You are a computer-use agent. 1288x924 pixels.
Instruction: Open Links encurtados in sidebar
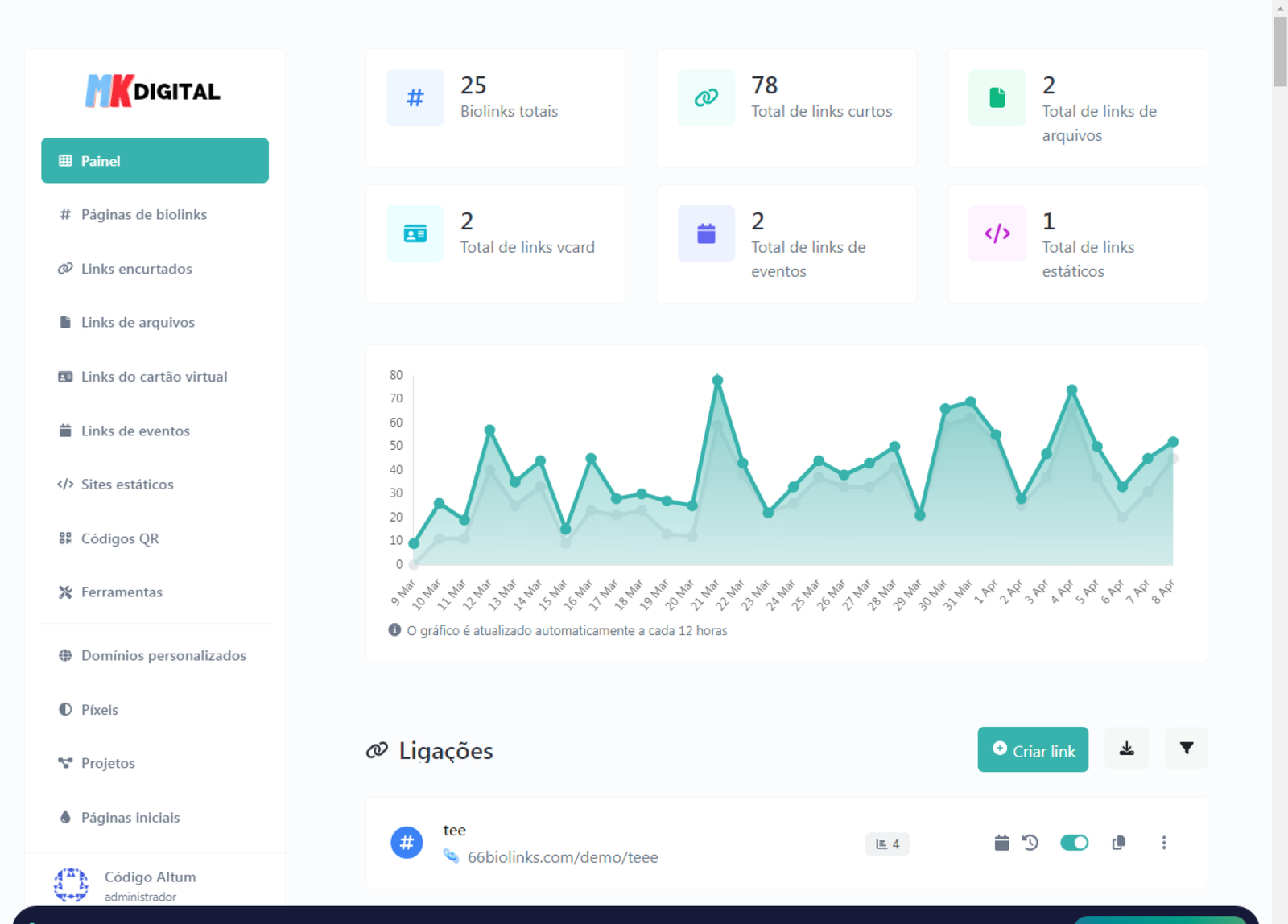[136, 269]
